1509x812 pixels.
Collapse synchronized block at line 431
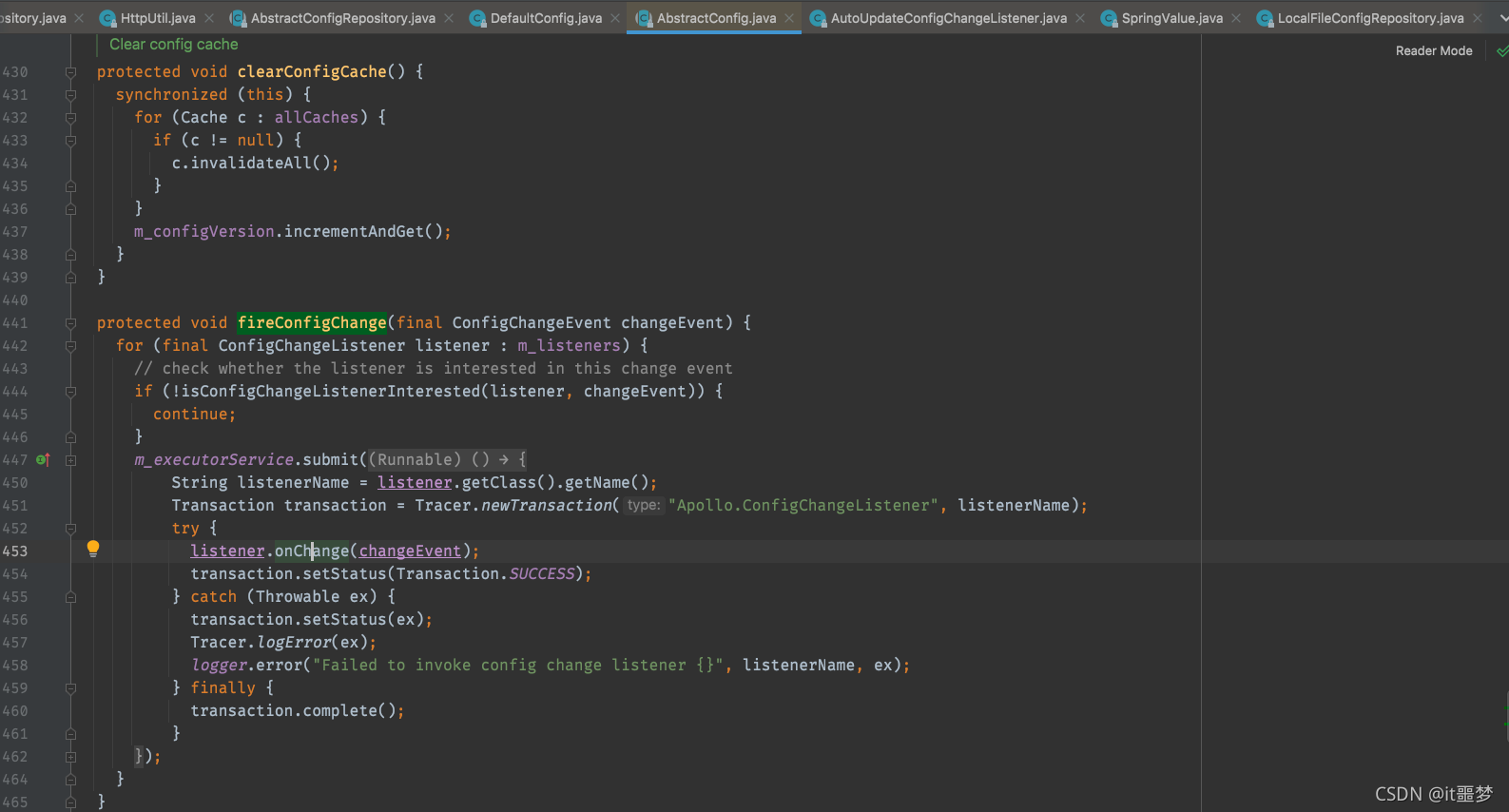[x=70, y=95]
